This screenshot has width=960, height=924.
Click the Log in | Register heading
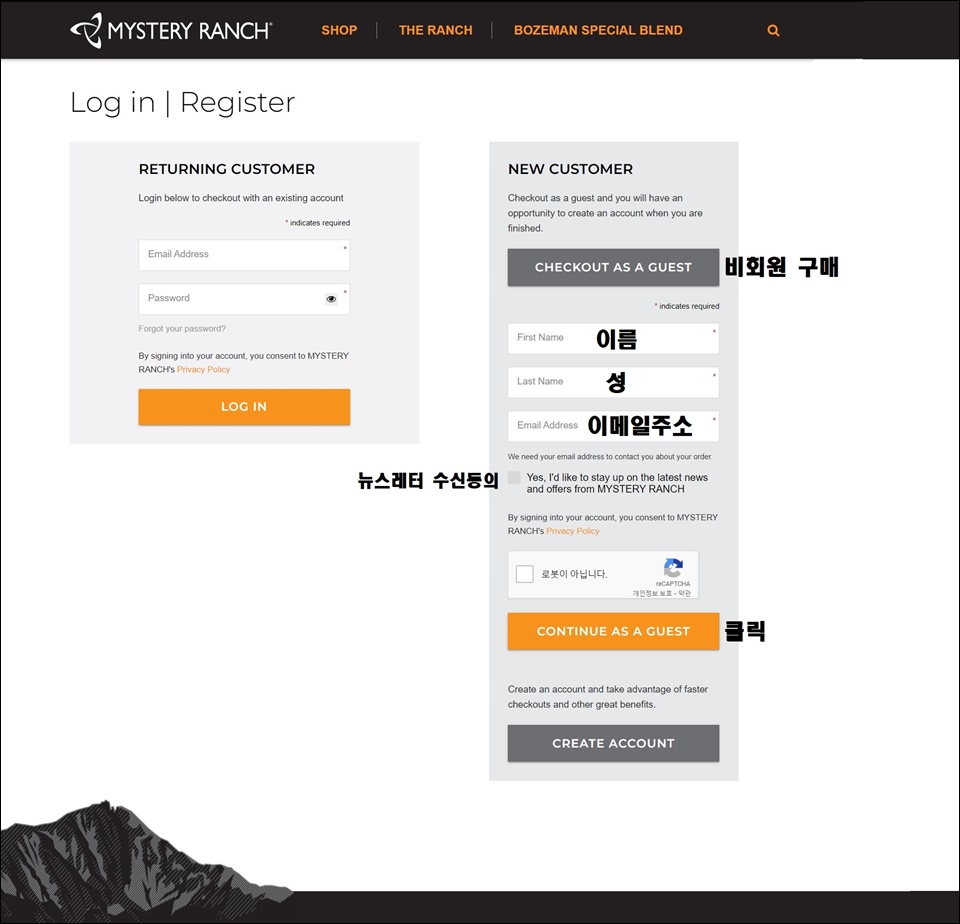click(182, 102)
